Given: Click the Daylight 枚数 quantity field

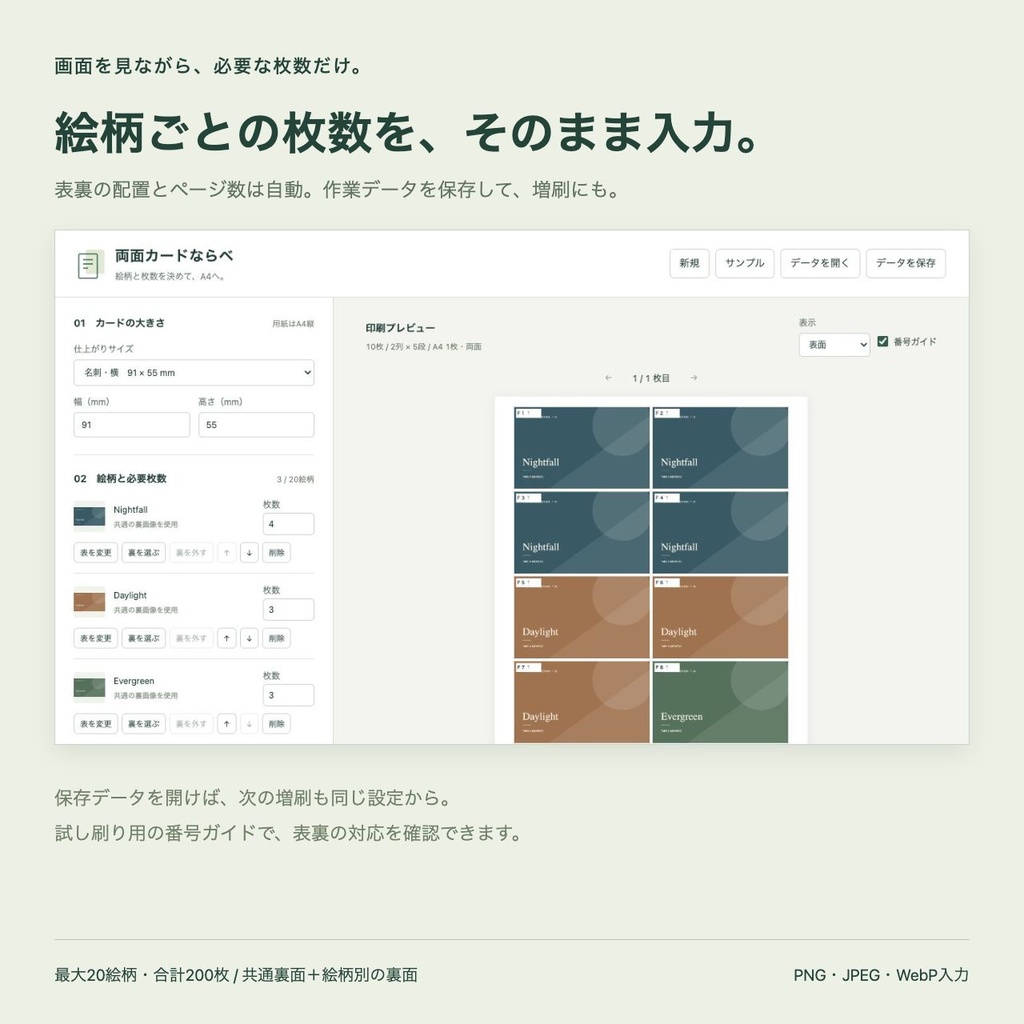Looking at the screenshot, I should (288, 609).
